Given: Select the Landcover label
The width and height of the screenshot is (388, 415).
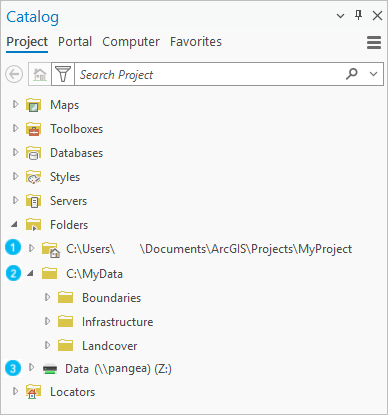Looking at the screenshot, I should click(x=110, y=346).
